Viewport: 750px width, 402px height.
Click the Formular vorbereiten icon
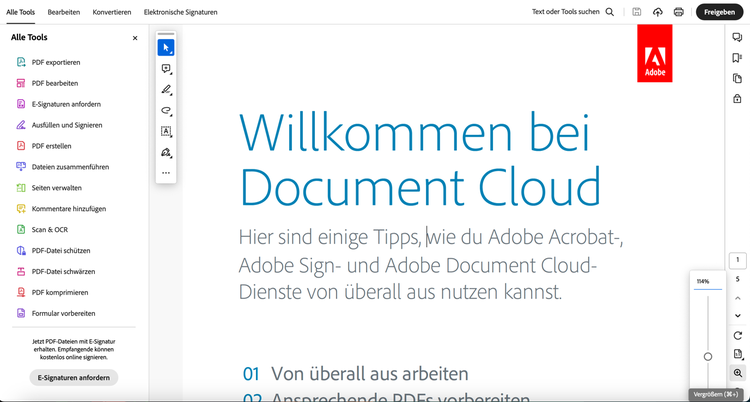[x=21, y=313]
